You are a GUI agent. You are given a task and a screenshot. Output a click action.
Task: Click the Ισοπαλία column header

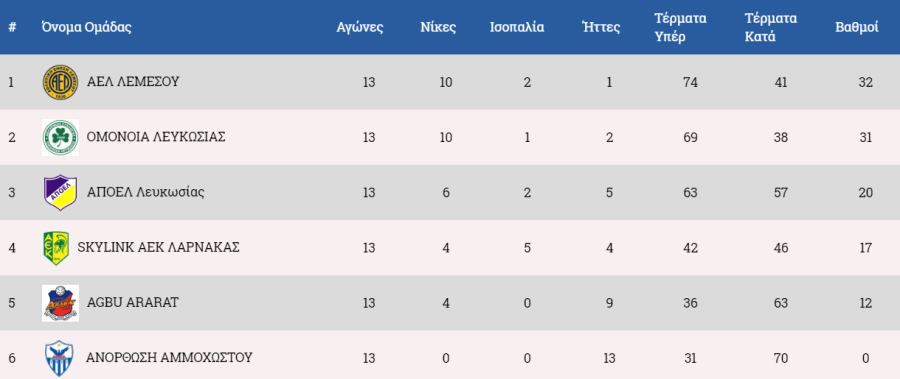pos(517,27)
